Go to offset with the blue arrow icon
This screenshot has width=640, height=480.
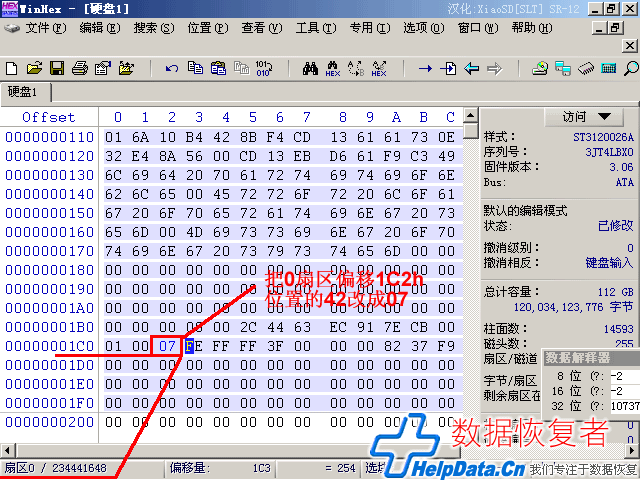425,68
